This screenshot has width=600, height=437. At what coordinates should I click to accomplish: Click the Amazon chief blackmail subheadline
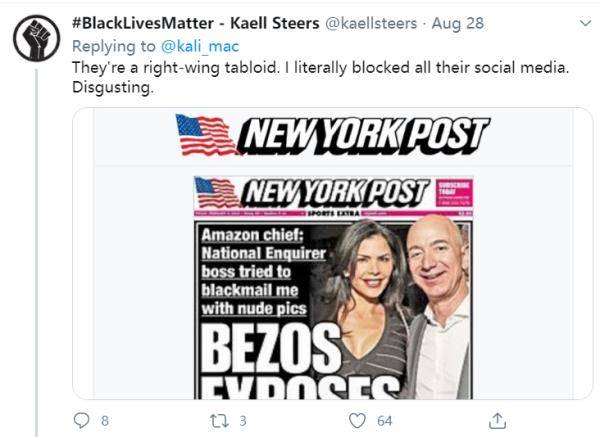[256, 272]
